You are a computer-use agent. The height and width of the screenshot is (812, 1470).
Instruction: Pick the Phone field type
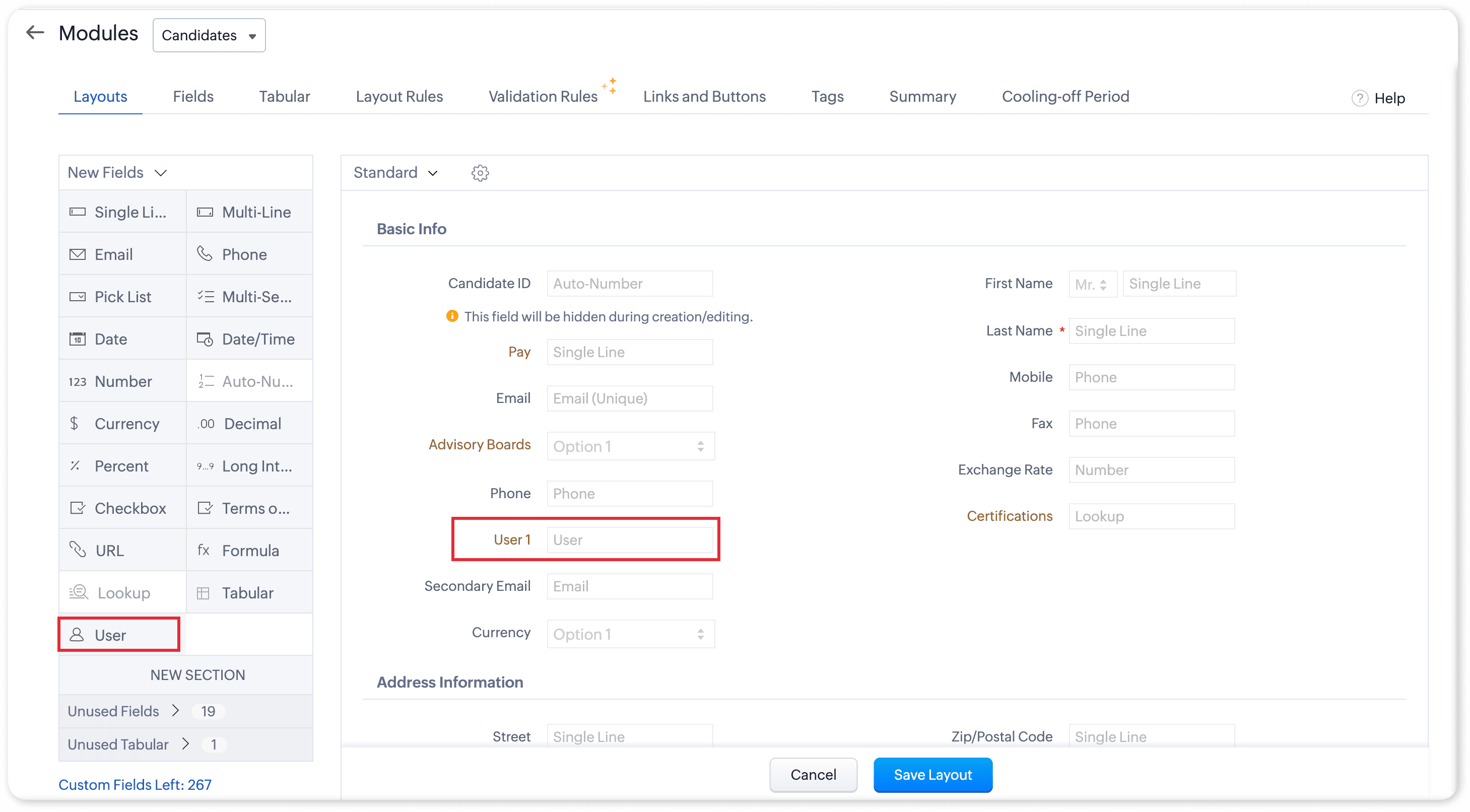tap(244, 254)
